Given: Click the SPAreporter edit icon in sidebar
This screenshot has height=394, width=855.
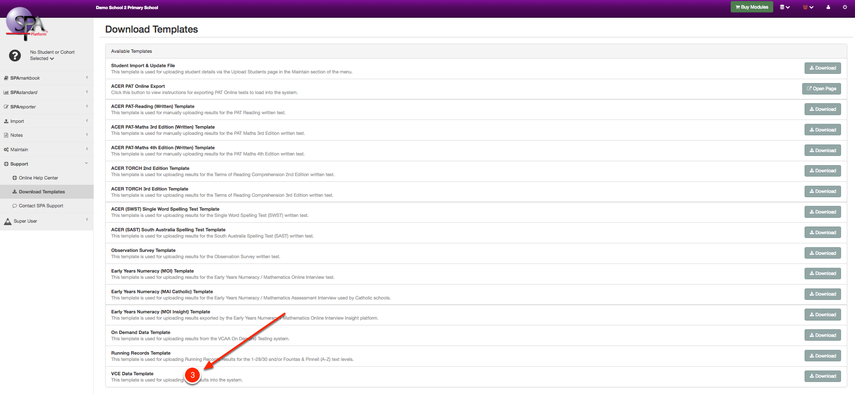Looking at the screenshot, I should [6, 106].
